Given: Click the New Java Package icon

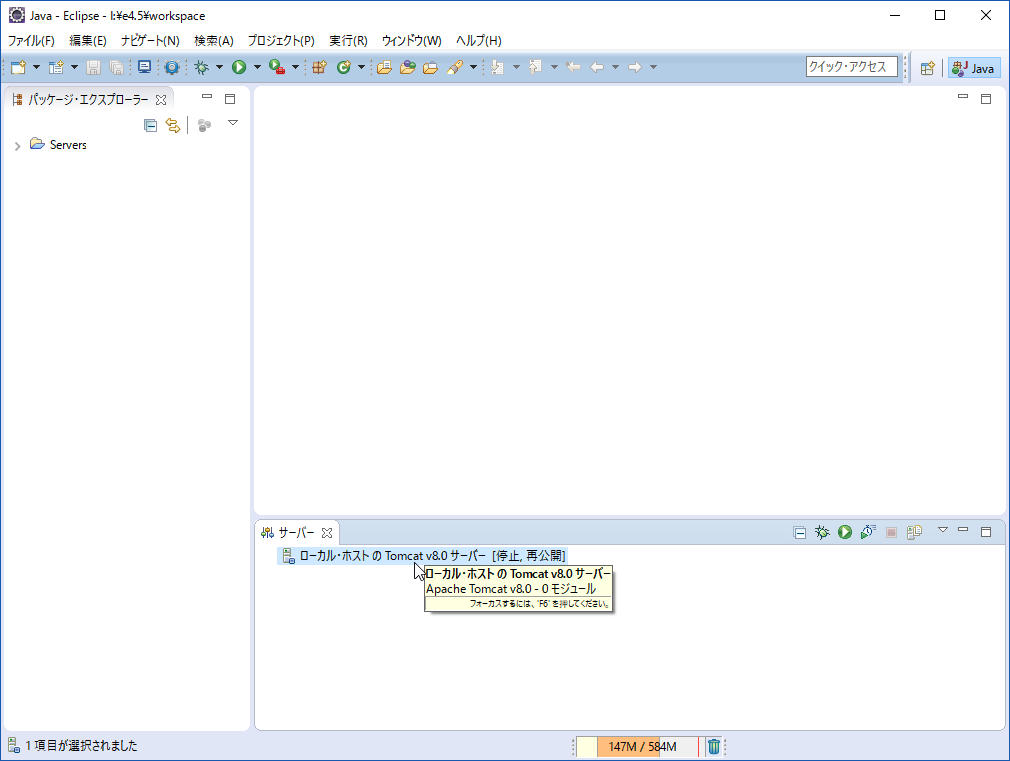Looking at the screenshot, I should click(319, 67).
